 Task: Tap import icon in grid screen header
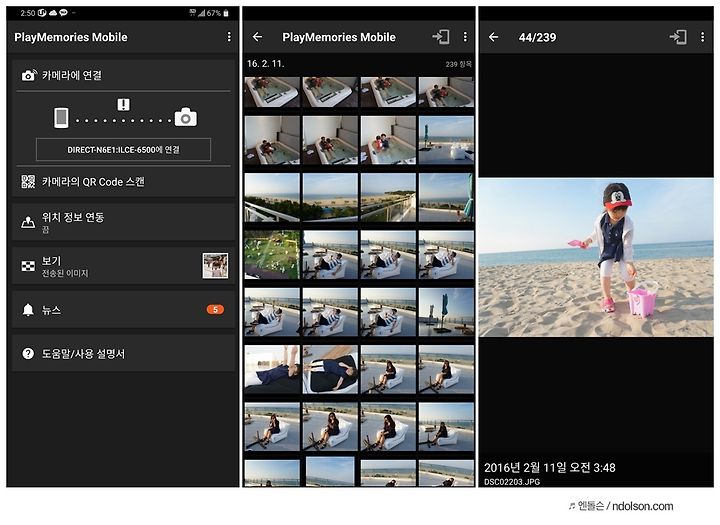point(441,37)
